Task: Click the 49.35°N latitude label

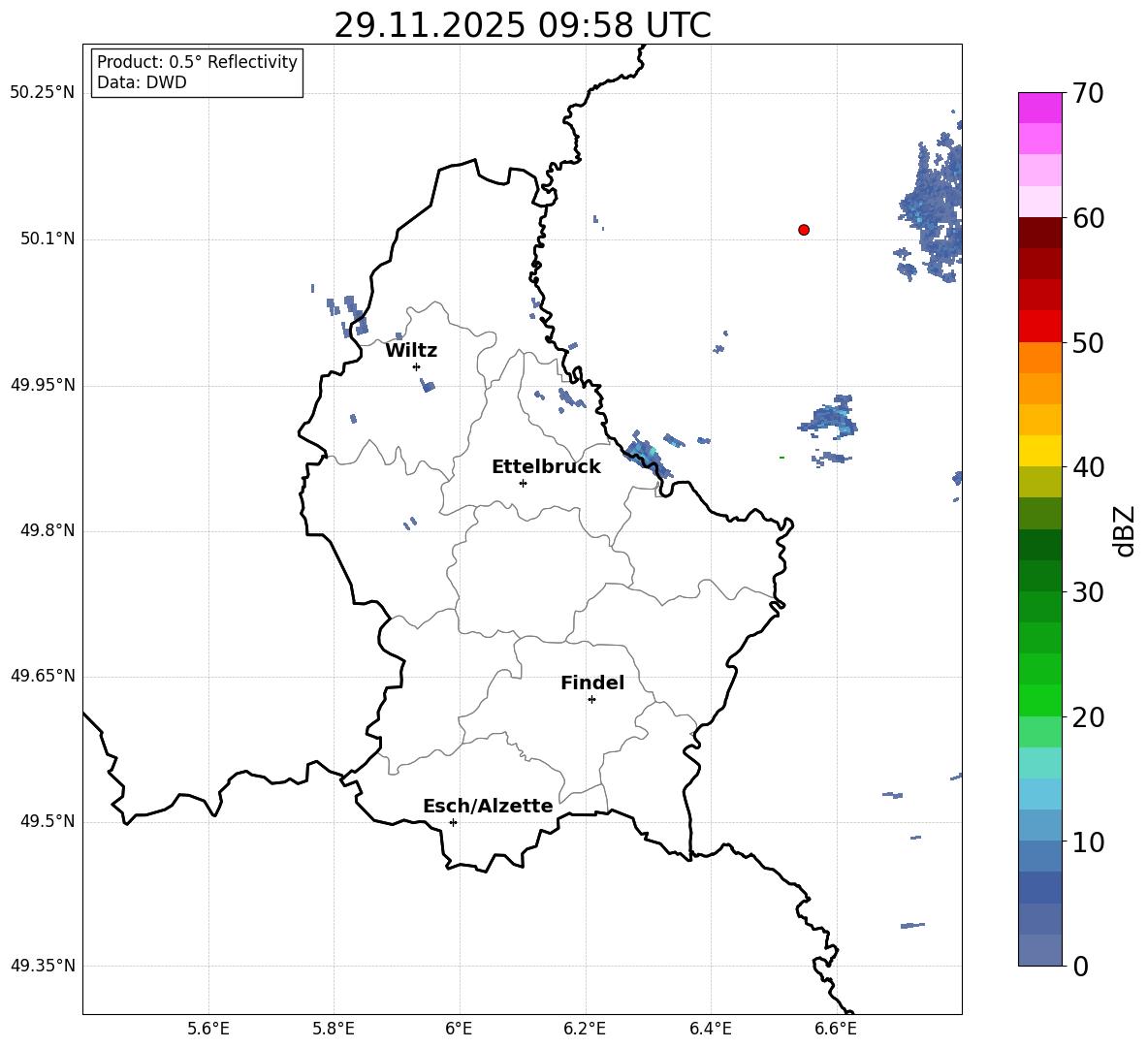Action: (x=43, y=966)
